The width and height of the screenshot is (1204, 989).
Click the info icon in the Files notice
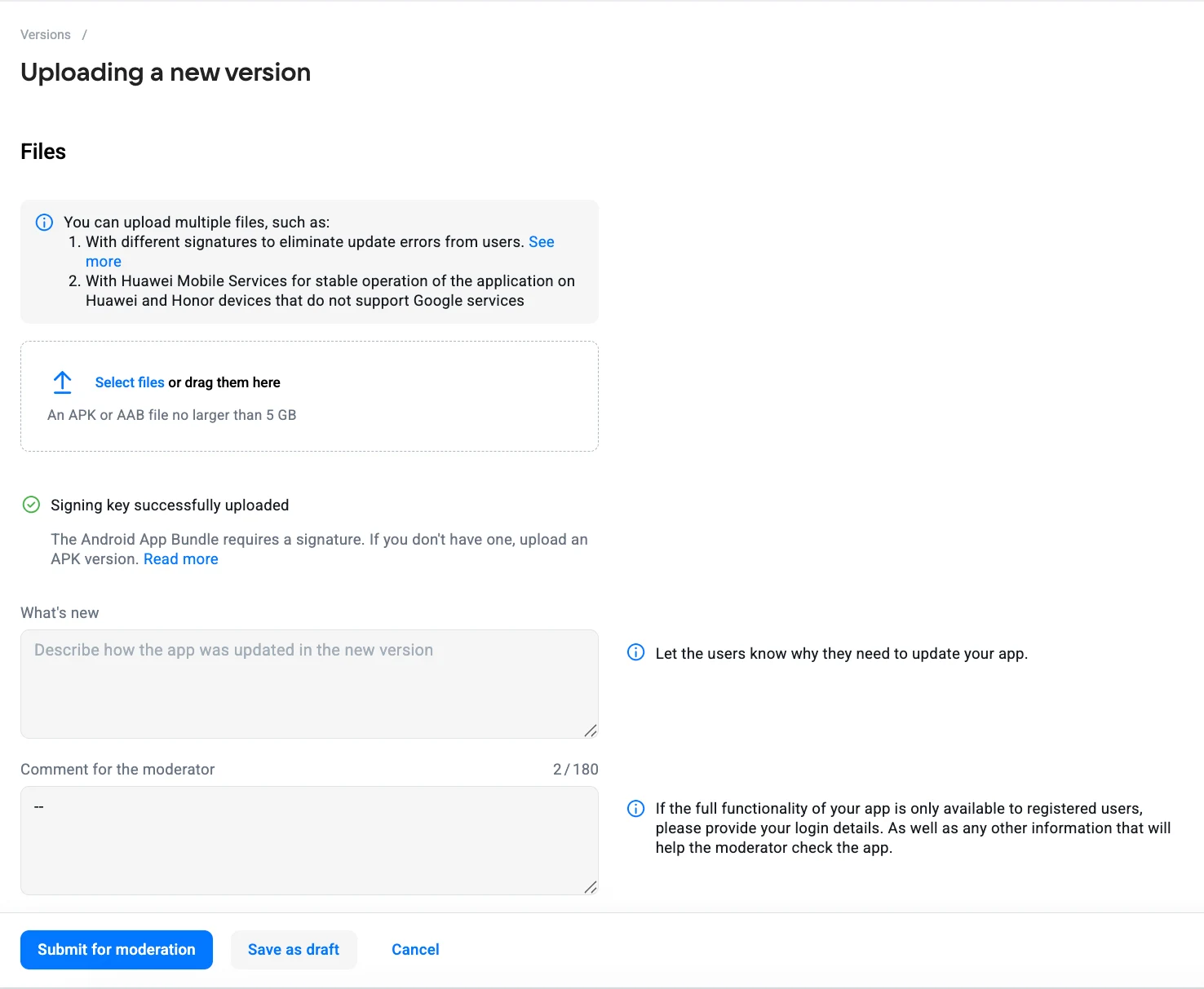[x=44, y=223]
